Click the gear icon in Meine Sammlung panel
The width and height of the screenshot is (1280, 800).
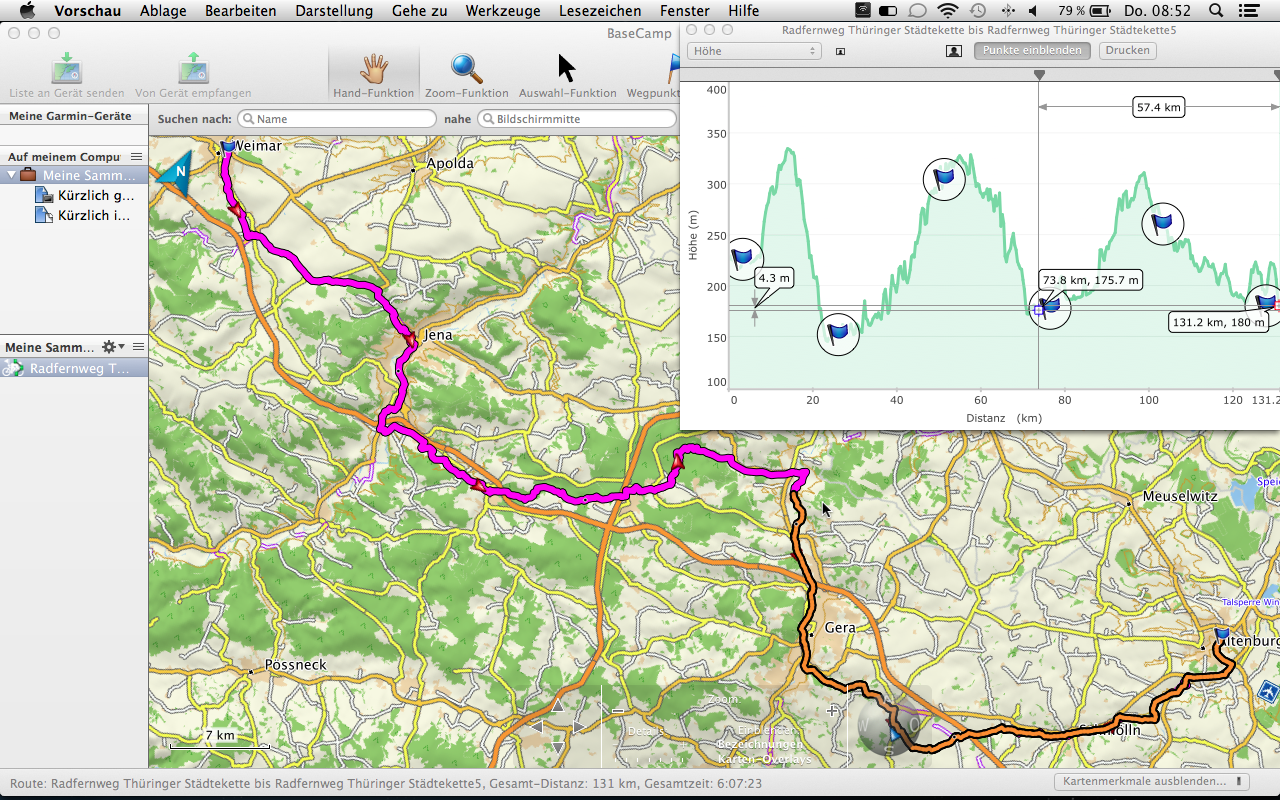pos(110,347)
